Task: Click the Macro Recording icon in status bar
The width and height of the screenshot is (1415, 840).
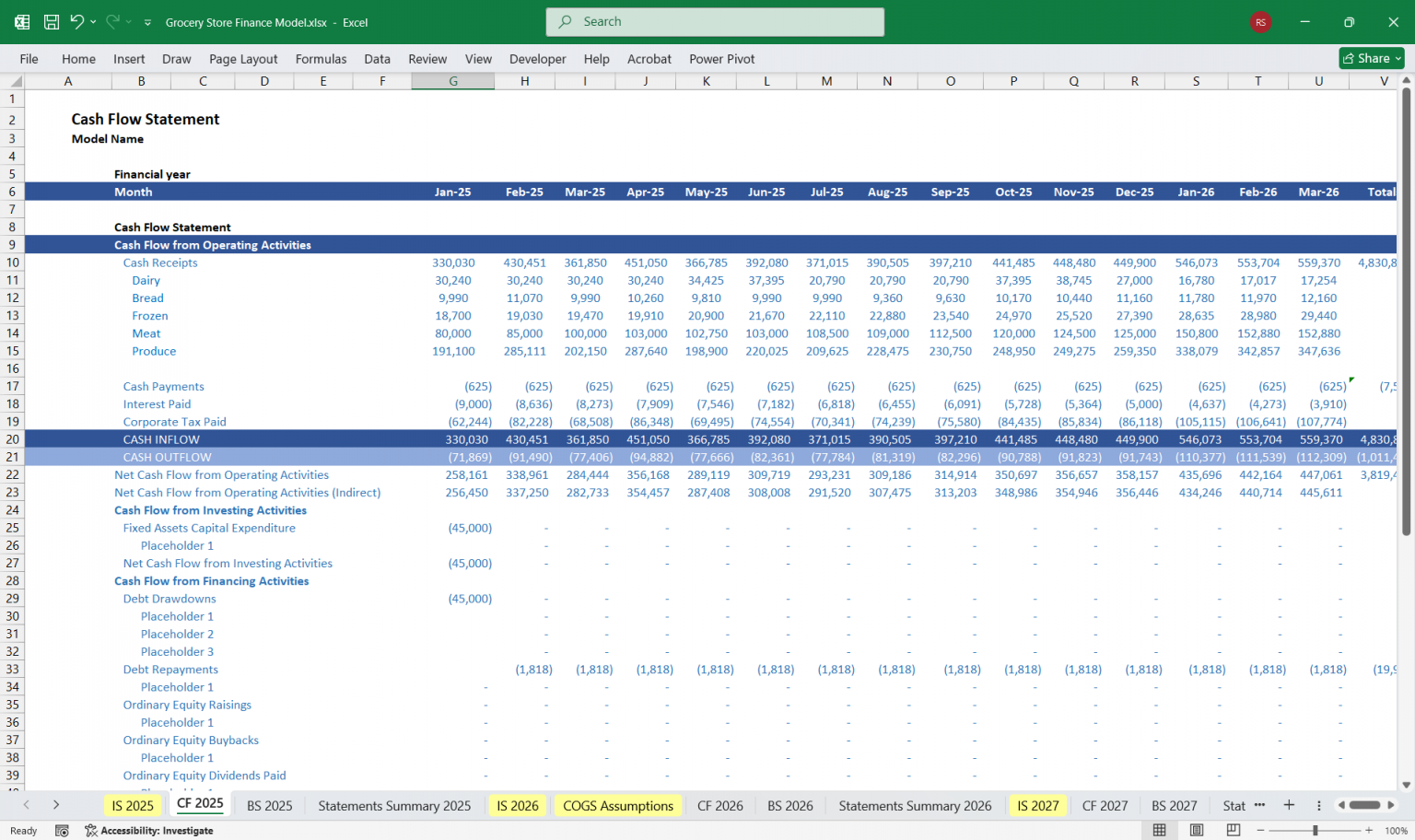Action: click(62, 830)
